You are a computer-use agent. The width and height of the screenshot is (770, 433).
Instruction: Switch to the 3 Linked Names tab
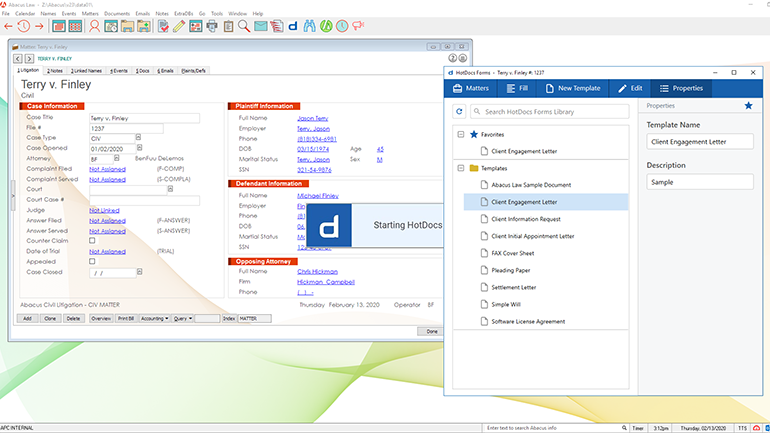pyautogui.click(x=86, y=71)
